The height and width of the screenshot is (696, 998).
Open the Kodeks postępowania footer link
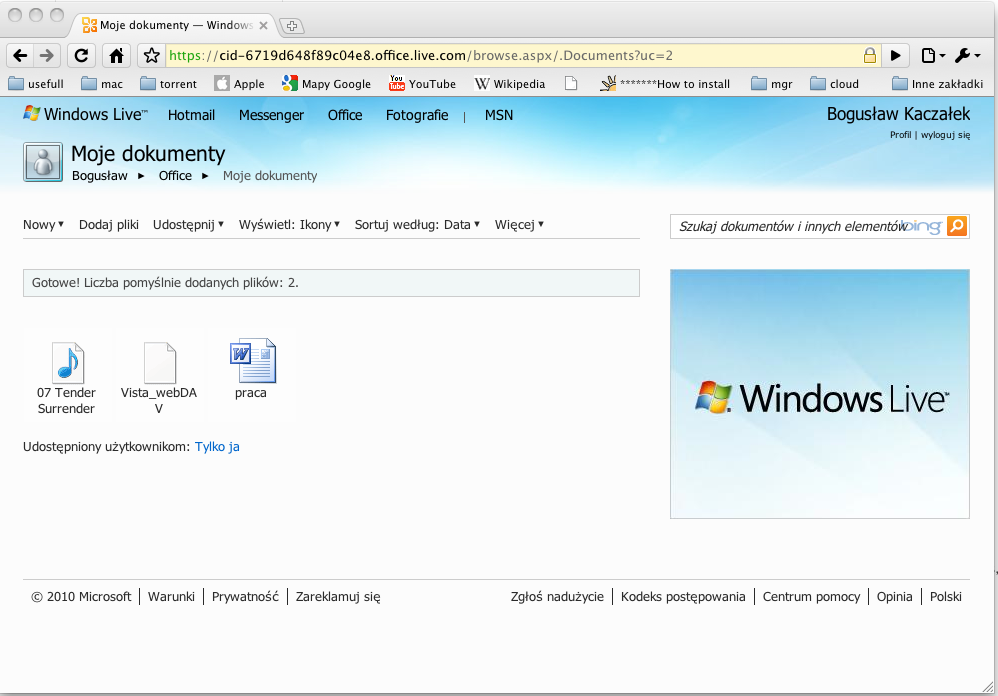(x=683, y=597)
